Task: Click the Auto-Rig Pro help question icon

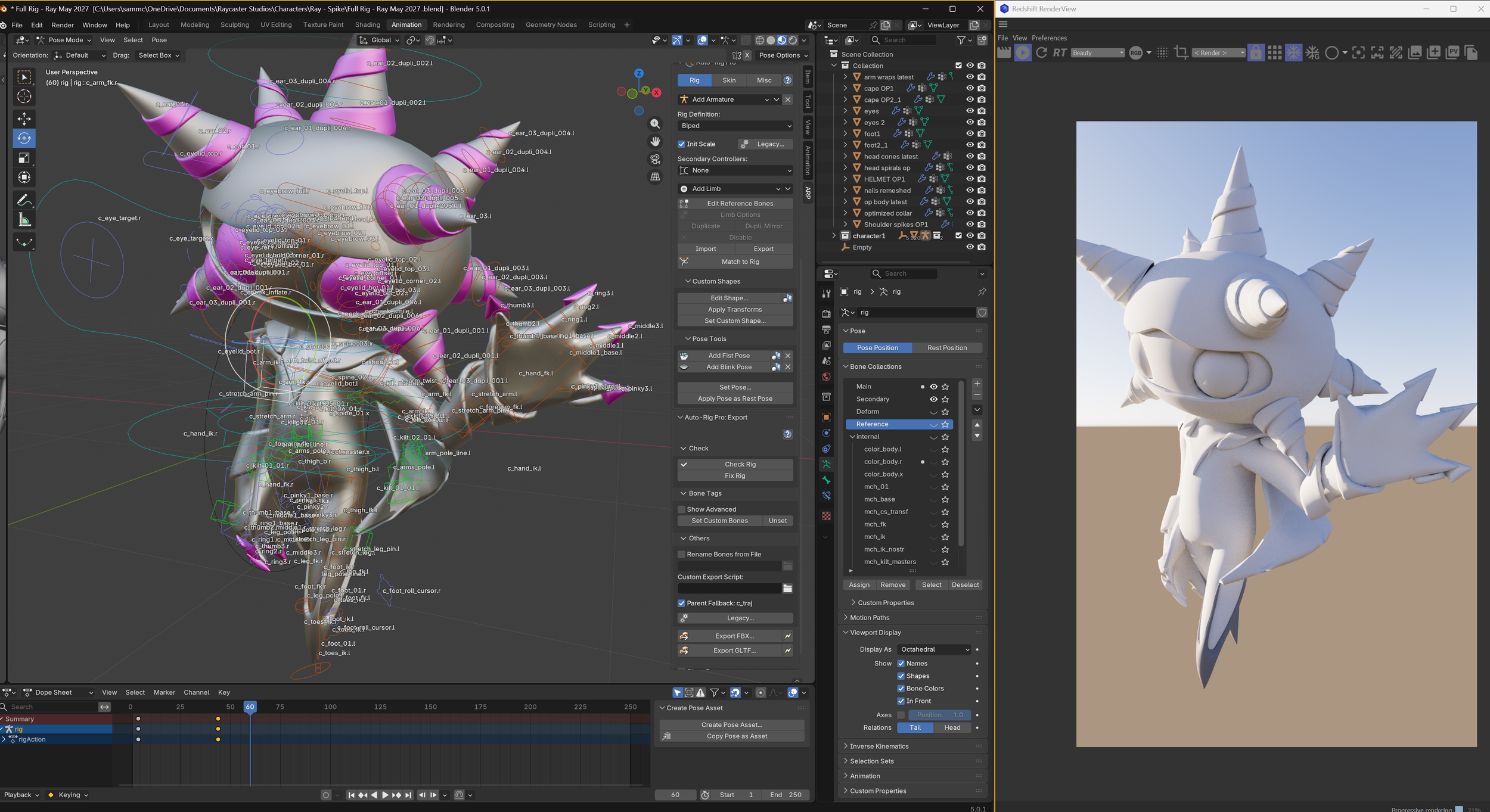Action: click(x=787, y=80)
